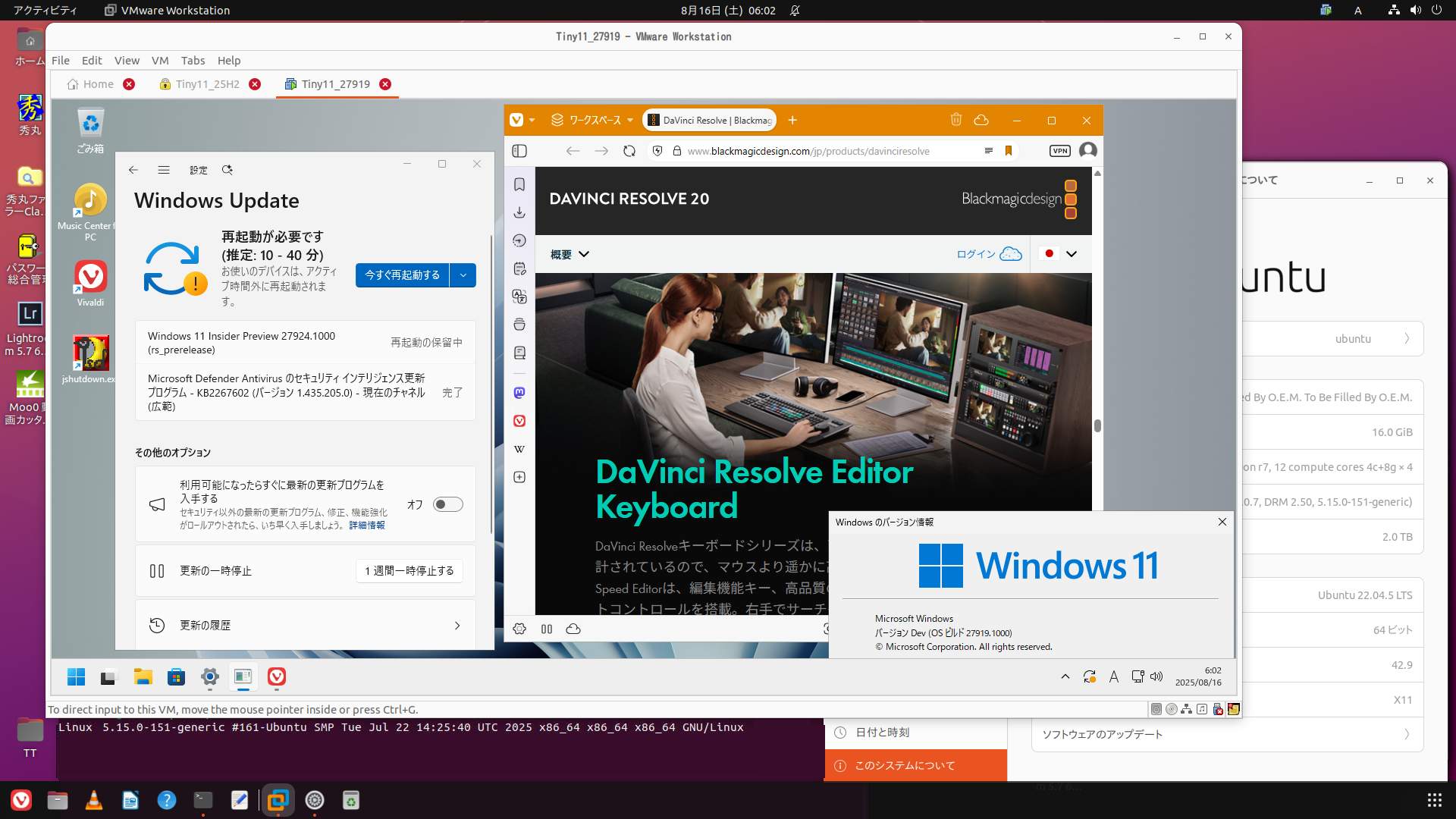Expand the country flag selector dropdown

[1060, 254]
